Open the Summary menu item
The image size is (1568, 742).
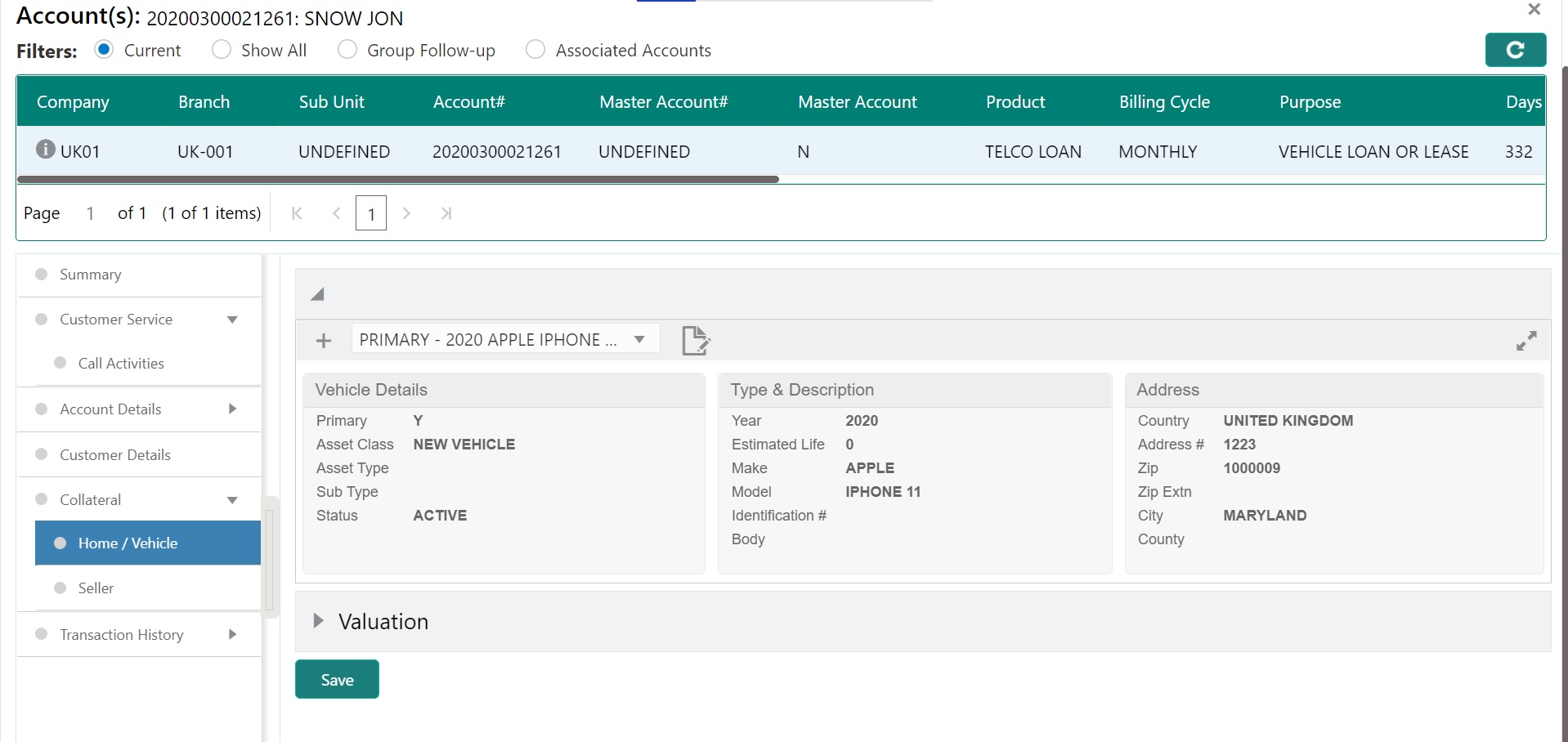[90, 275]
